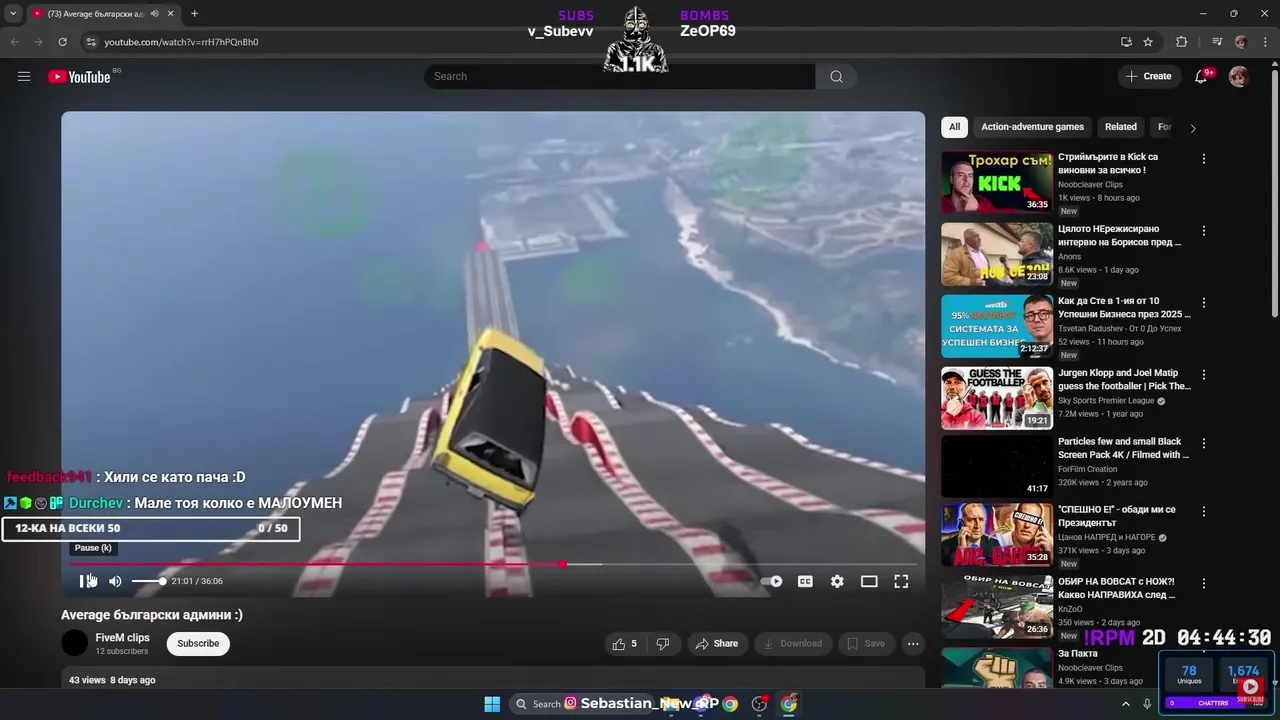Open the Jurgen Klopp and Joel Matip video title
Image resolution: width=1280 pixels, height=720 pixels.
[1124, 379]
